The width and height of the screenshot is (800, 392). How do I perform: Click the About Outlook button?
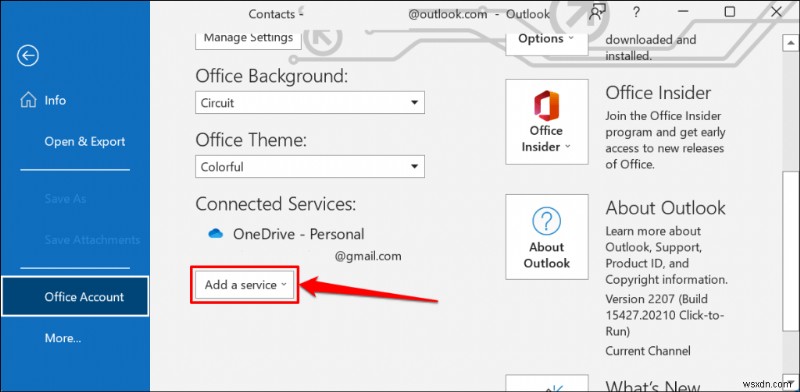point(546,237)
